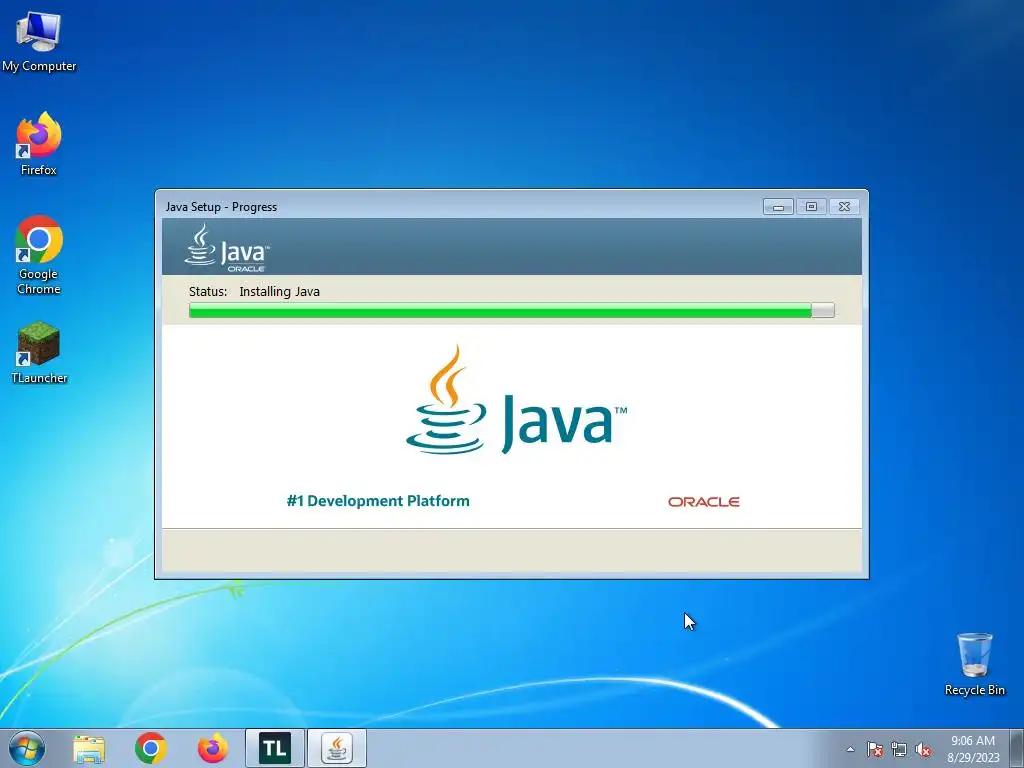Open File Explorer from the taskbar
The height and width of the screenshot is (768, 1024).
click(x=89, y=748)
